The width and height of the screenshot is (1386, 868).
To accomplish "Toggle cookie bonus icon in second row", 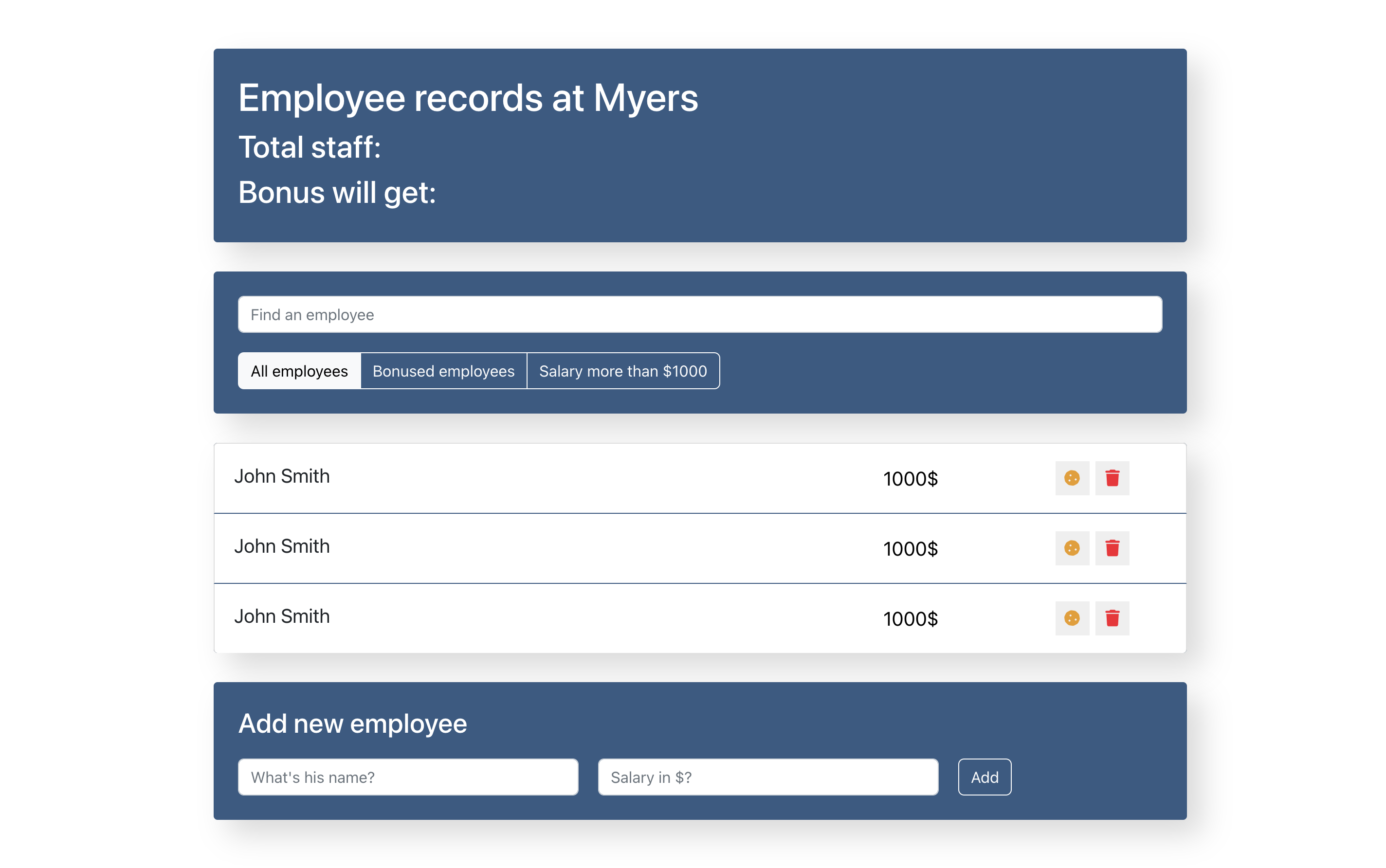I will [x=1071, y=548].
